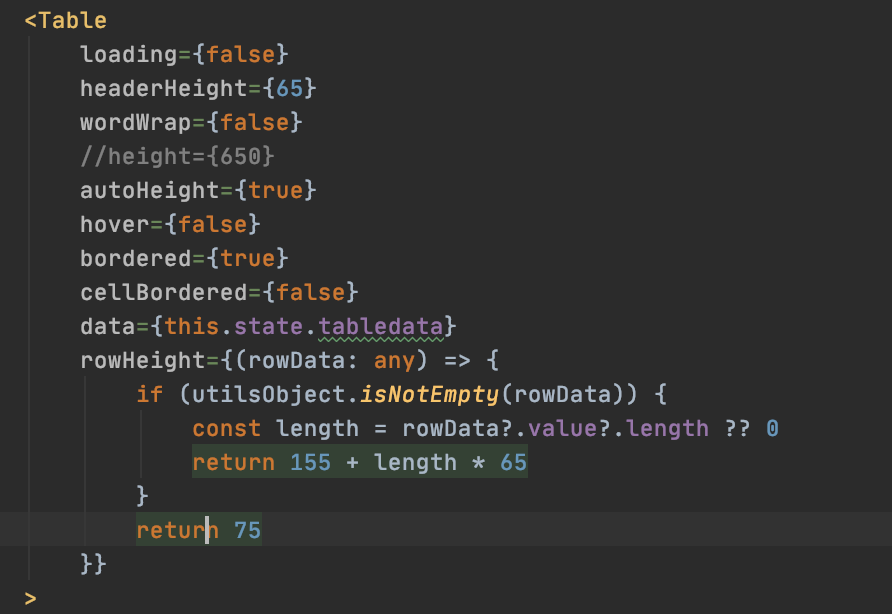Click the closing angle bracket at bottom
This screenshot has height=614, width=892.
[30, 597]
